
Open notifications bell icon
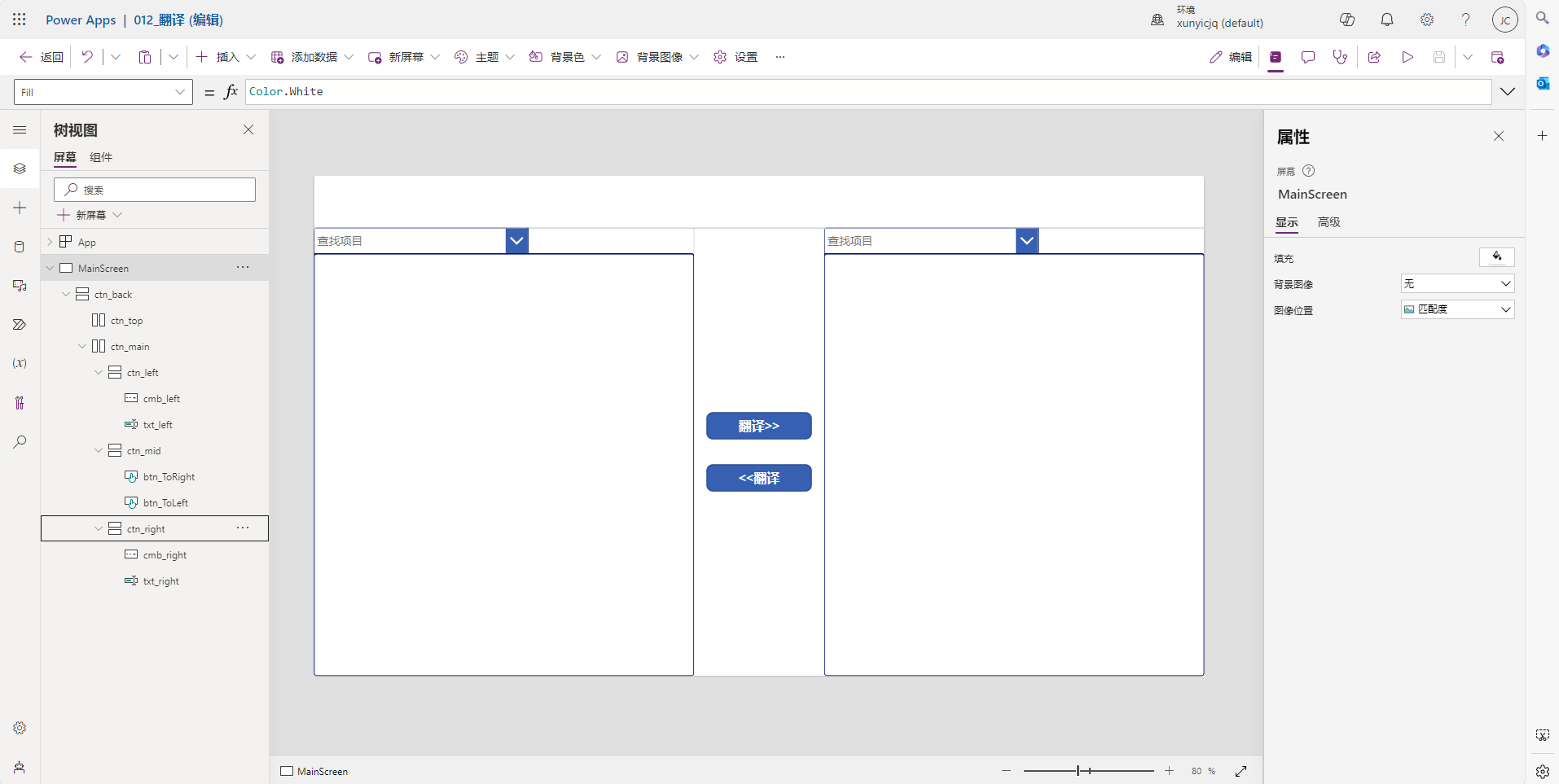1386,20
